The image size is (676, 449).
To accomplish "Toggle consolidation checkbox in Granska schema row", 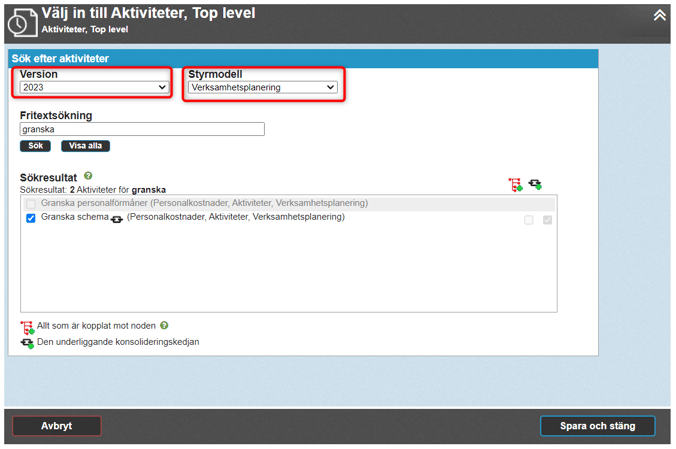I will tap(547, 220).
